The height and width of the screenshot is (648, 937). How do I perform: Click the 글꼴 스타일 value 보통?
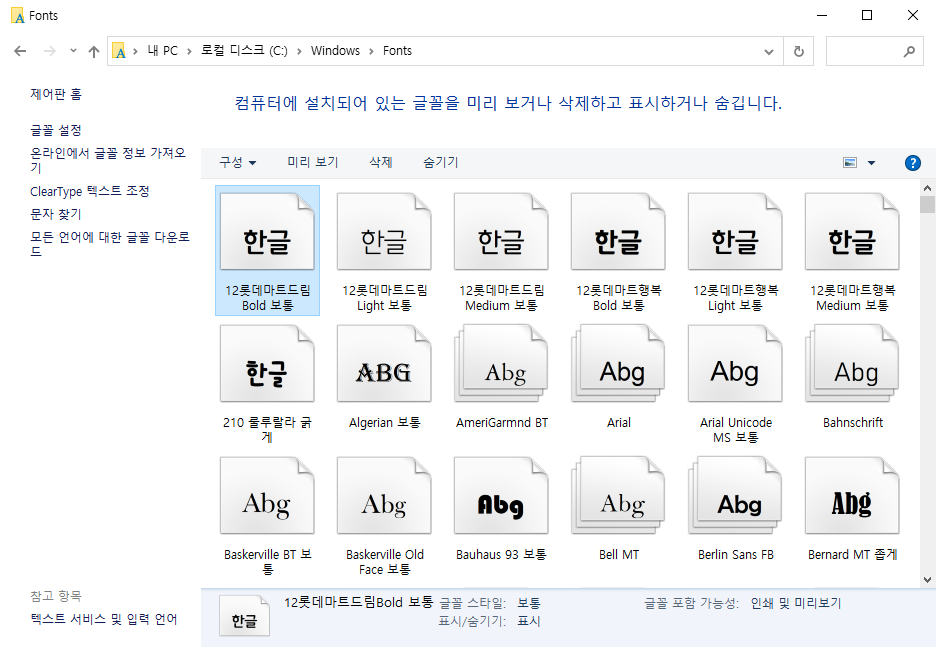[529, 603]
